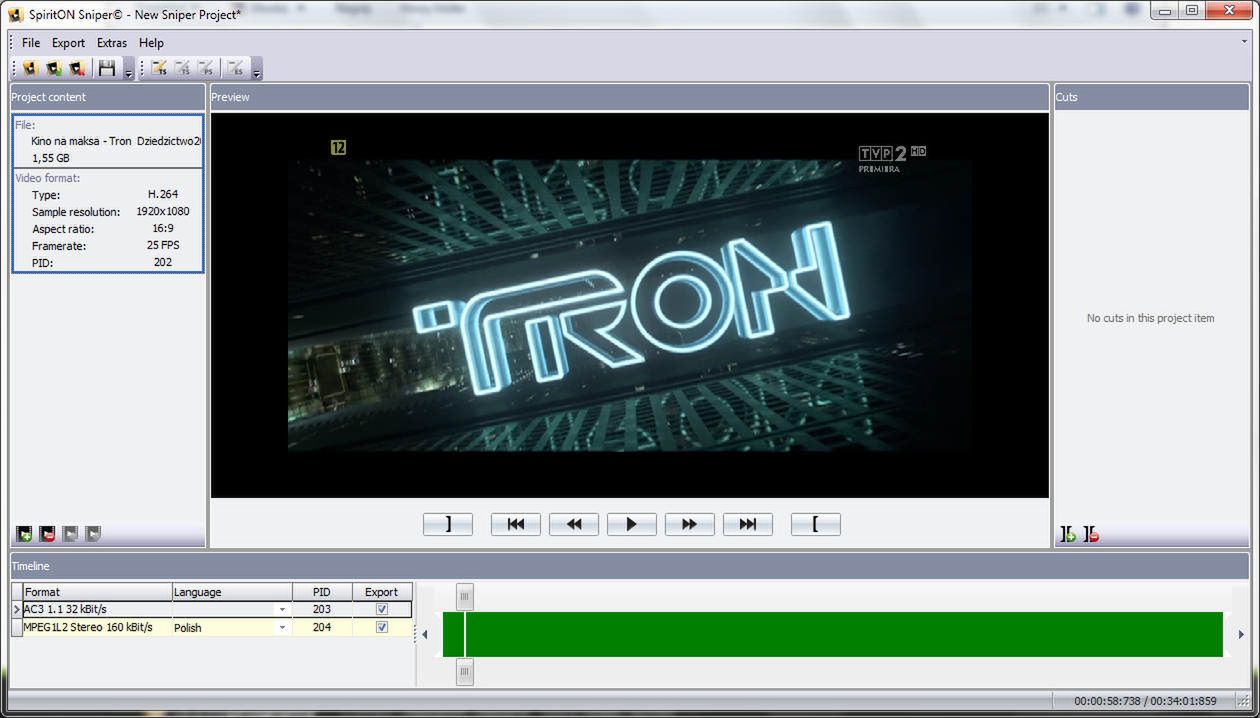Click the Cuts panel header
Image resolution: width=1260 pixels, height=718 pixels.
(x=1151, y=97)
